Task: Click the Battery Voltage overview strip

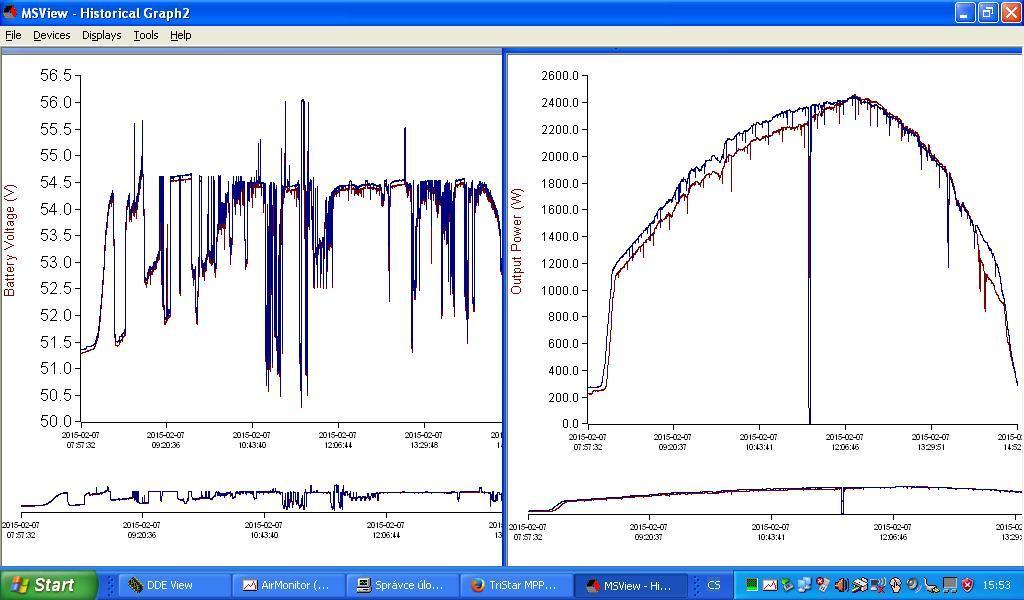Action: click(260, 497)
